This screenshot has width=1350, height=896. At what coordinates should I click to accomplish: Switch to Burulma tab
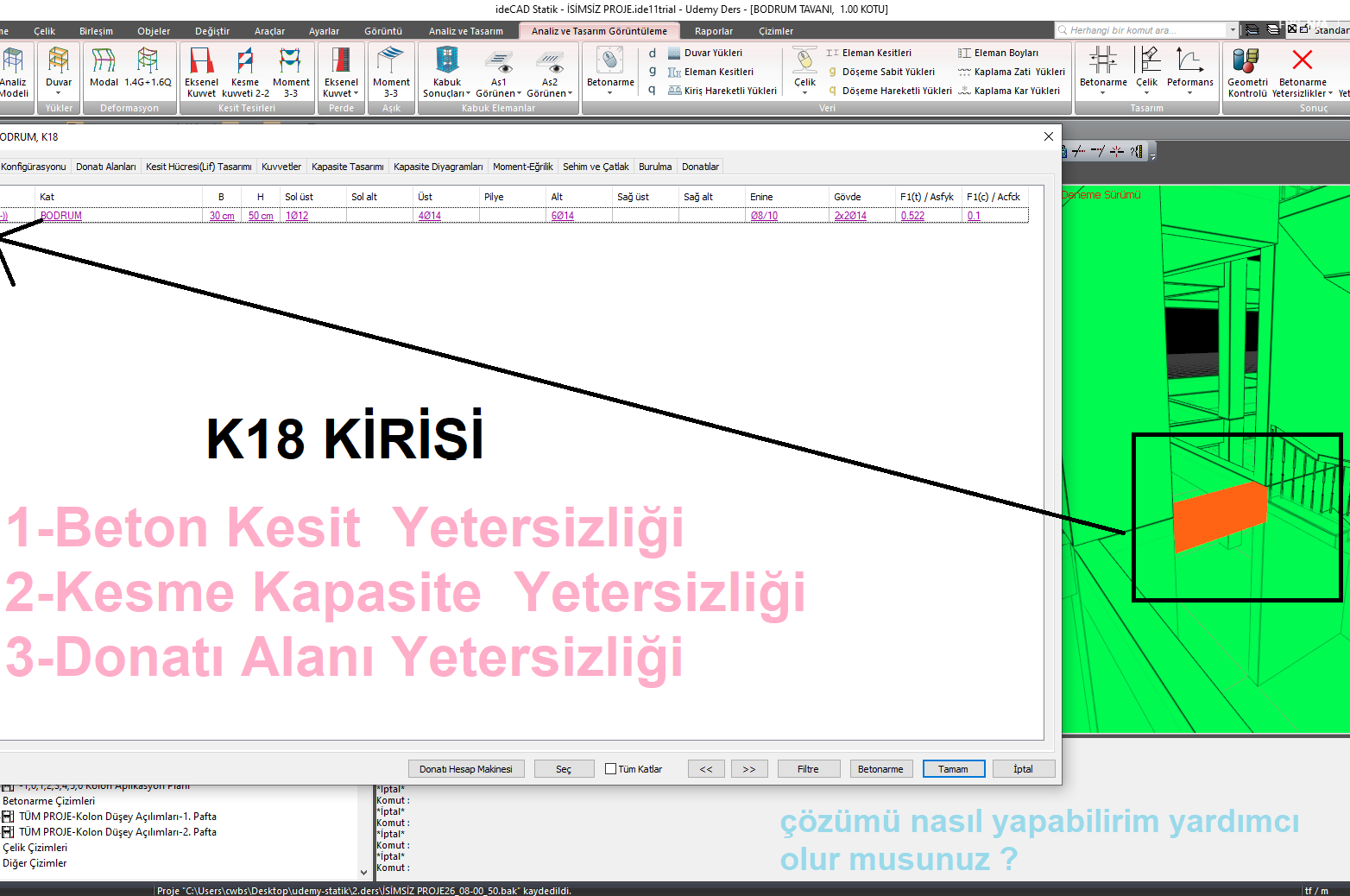655,167
